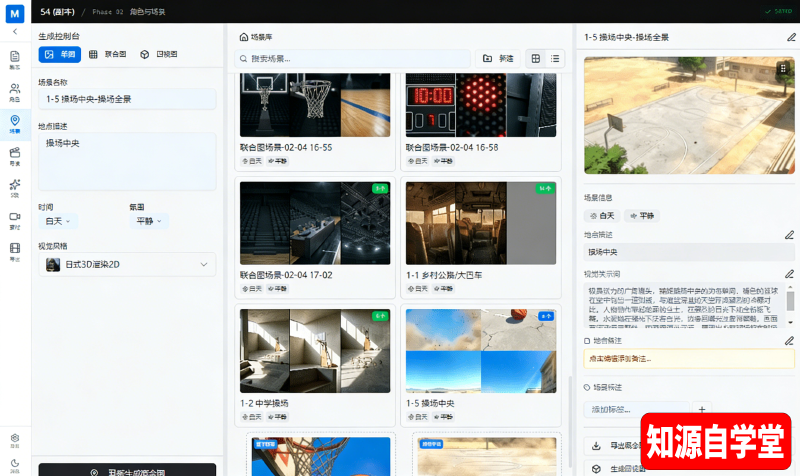Click the cube icon on the 四视图 generate button
The height and width of the screenshot is (476, 800).
(x=596, y=468)
